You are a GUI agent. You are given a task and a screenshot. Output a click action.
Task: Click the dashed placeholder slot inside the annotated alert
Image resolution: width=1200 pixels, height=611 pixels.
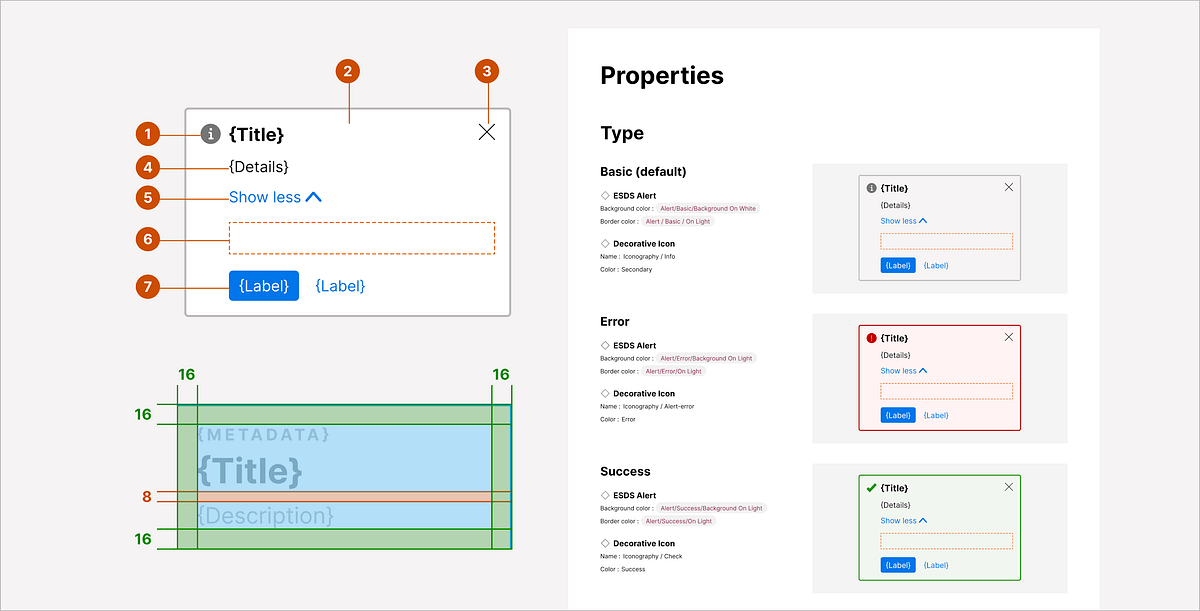362,238
